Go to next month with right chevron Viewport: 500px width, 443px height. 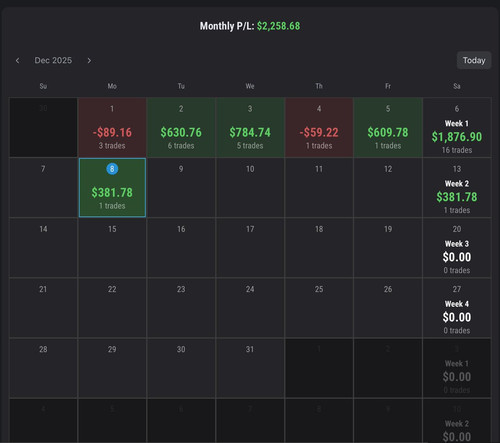[x=89, y=60]
